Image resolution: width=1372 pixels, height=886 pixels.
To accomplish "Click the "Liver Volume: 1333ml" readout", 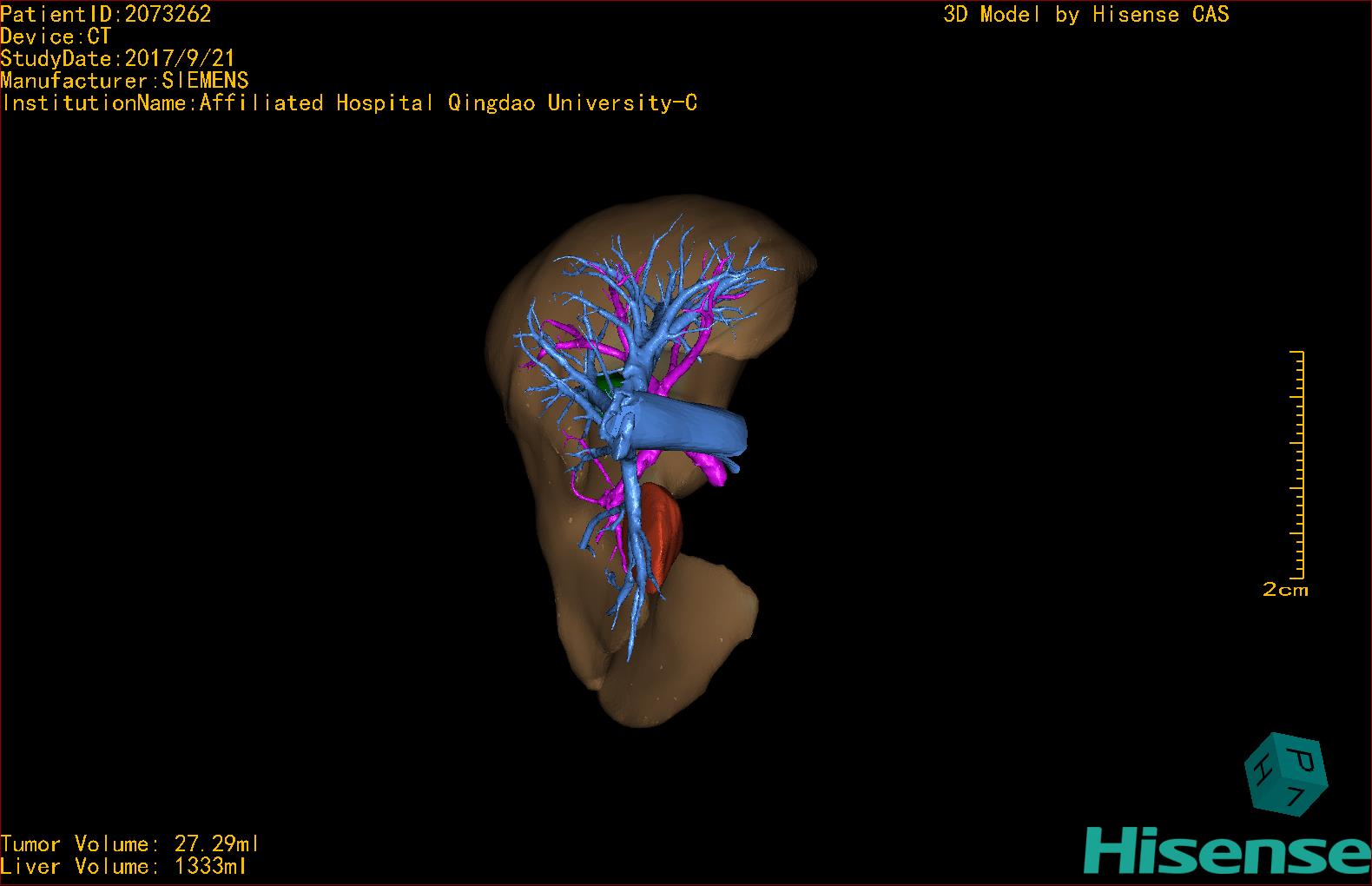I will [123, 866].
